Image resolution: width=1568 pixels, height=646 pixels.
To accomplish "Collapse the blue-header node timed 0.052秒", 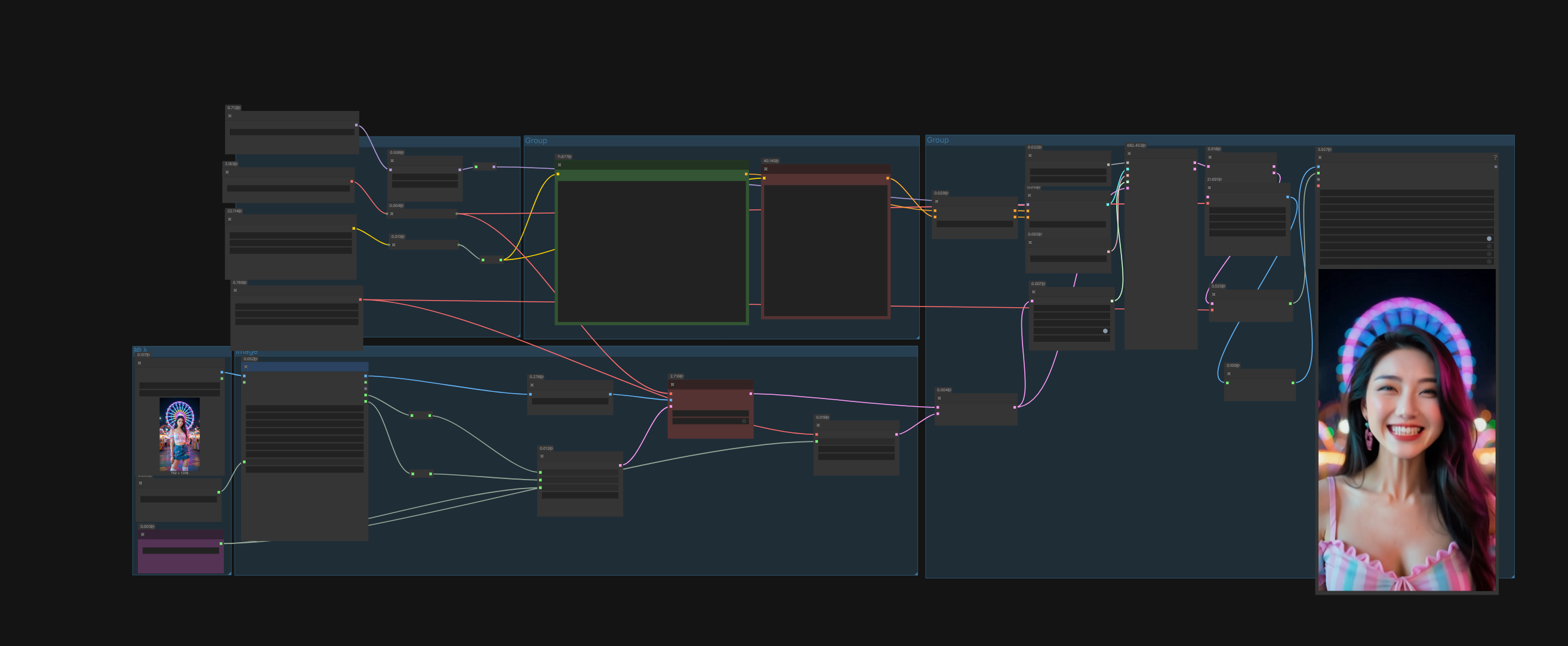I will [246, 367].
